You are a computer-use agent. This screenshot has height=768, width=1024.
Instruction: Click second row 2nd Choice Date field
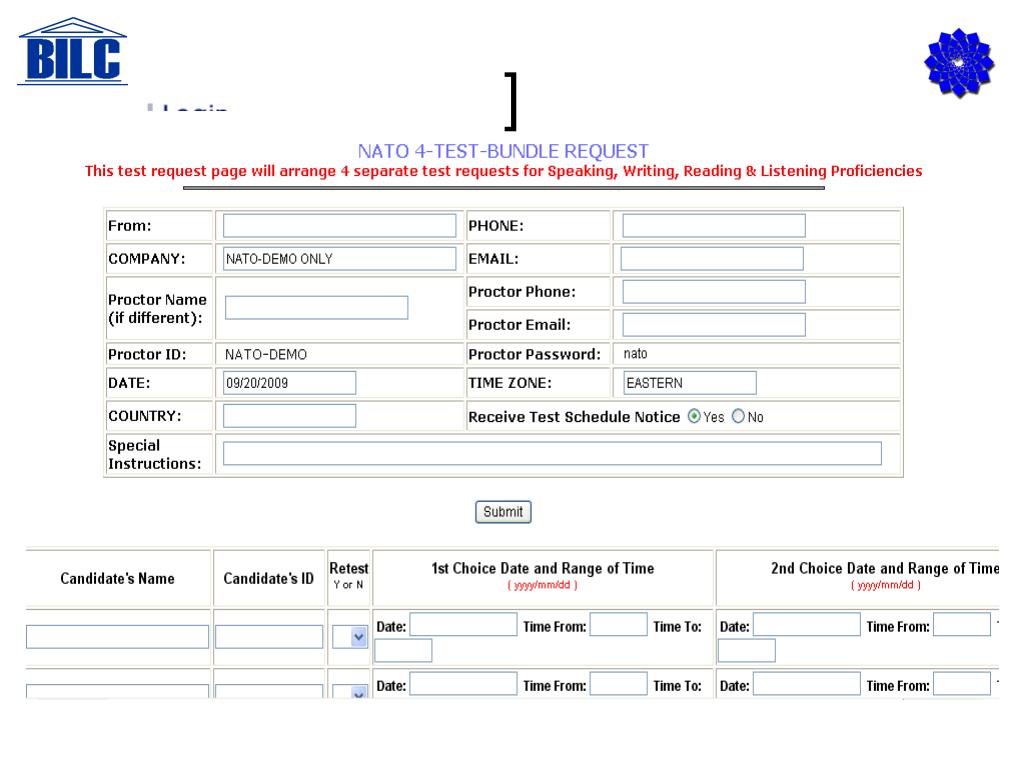coord(807,684)
